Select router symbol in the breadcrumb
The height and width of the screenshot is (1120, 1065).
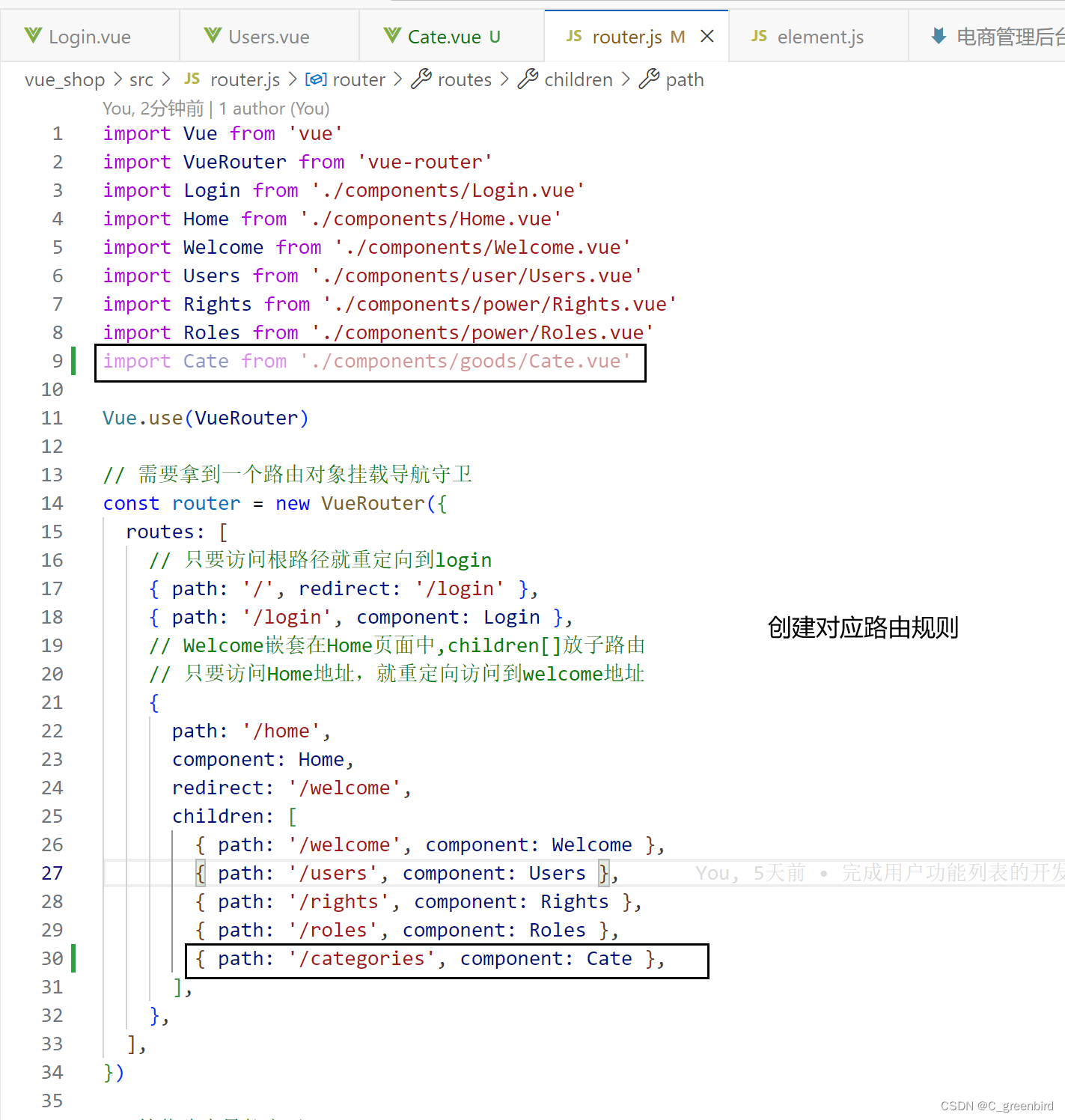click(x=358, y=79)
